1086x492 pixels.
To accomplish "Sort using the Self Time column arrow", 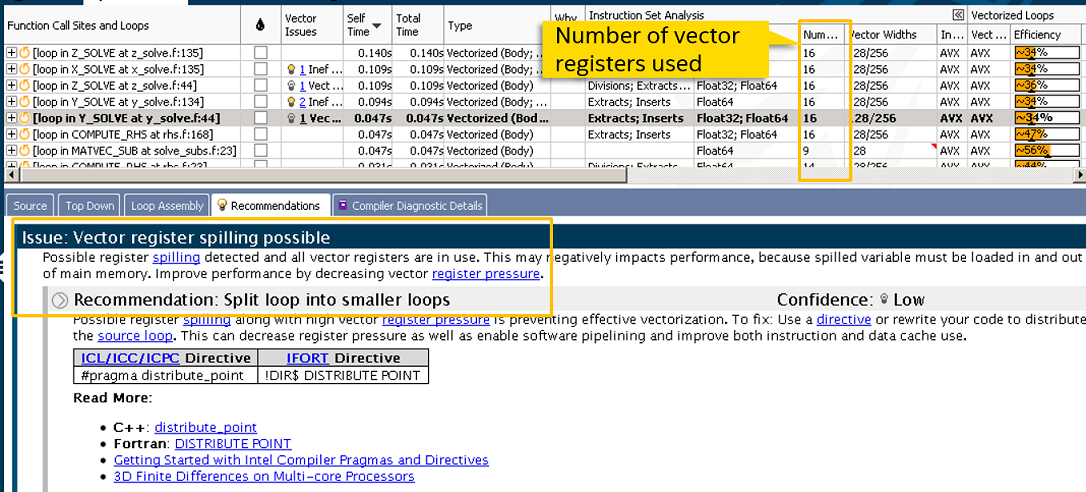I will [x=376, y=26].
